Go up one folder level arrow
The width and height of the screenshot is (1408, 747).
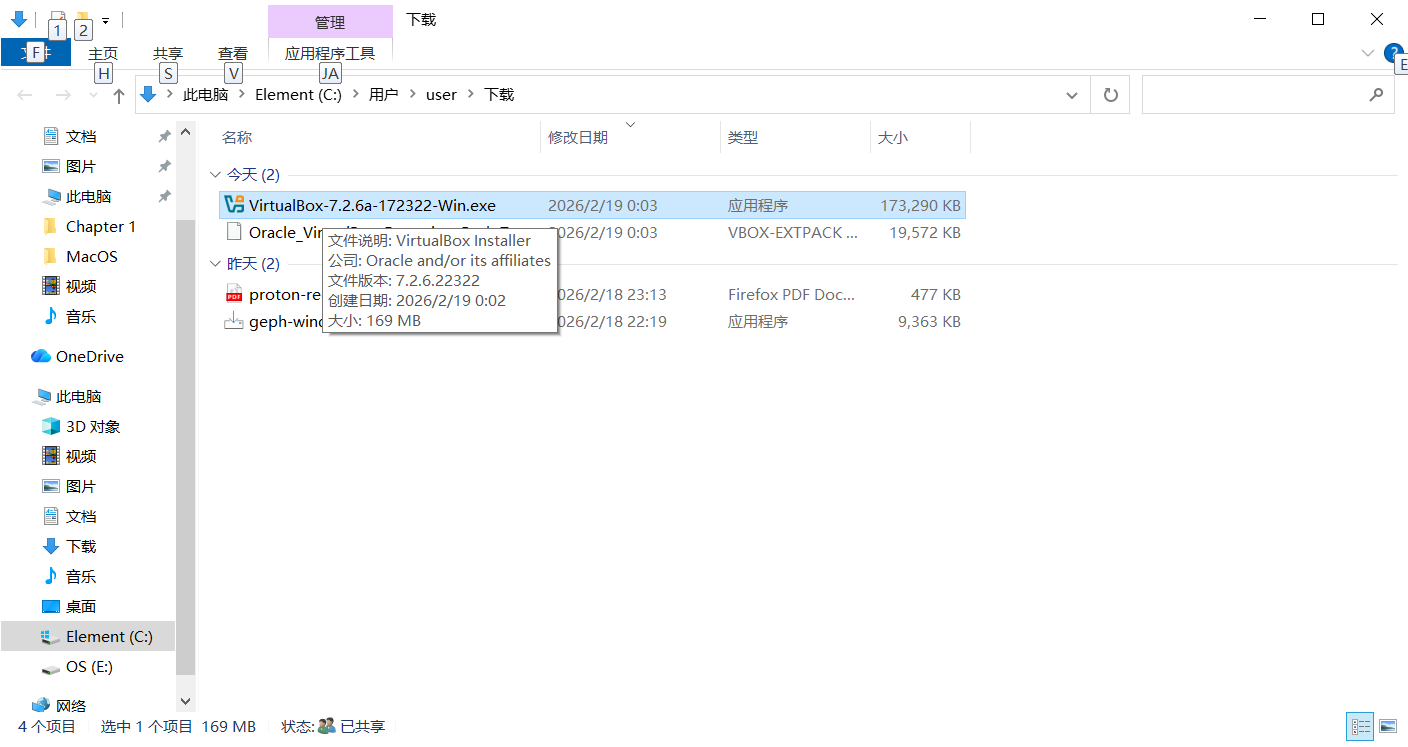click(119, 95)
